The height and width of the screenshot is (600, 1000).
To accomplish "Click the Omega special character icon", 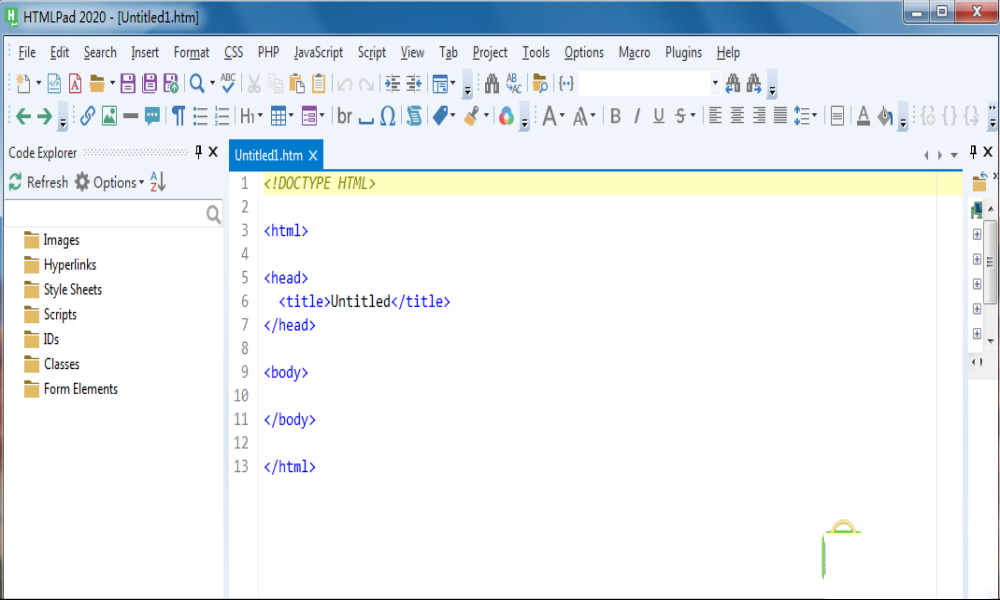I will click(x=388, y=116).
